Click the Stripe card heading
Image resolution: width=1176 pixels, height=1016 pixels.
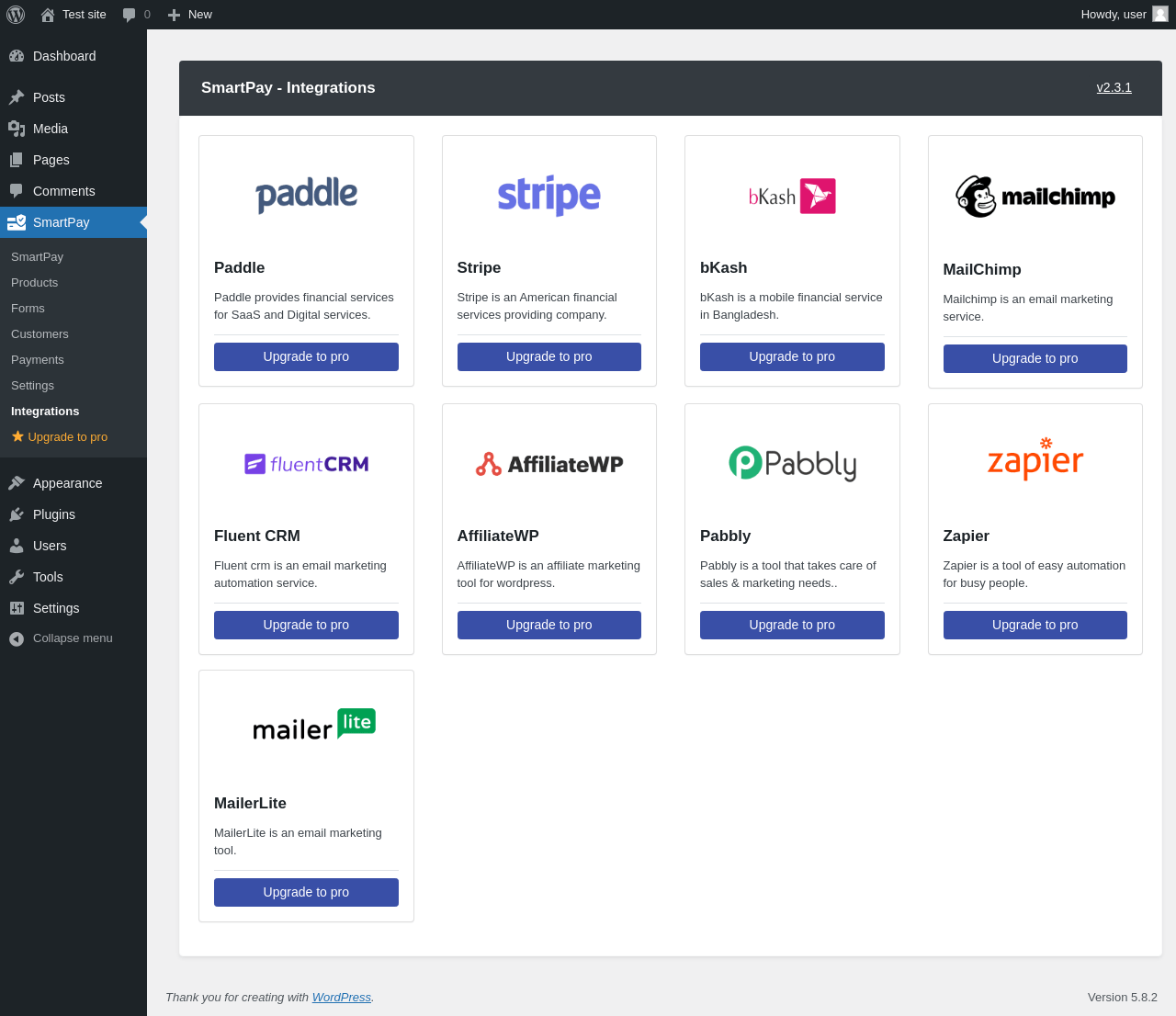pyautogui.click(x=479, y=267)
